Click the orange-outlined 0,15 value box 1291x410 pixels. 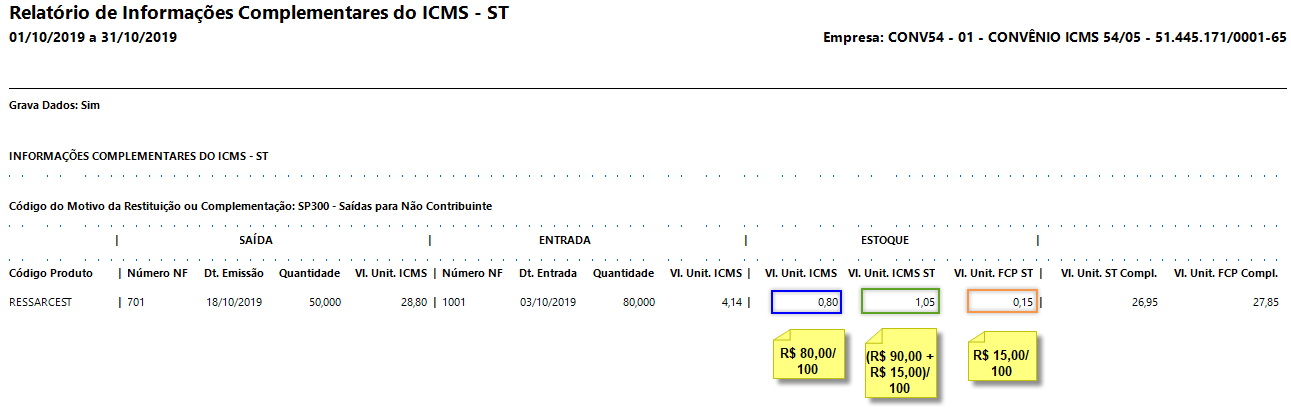(x=1002, y=301)
